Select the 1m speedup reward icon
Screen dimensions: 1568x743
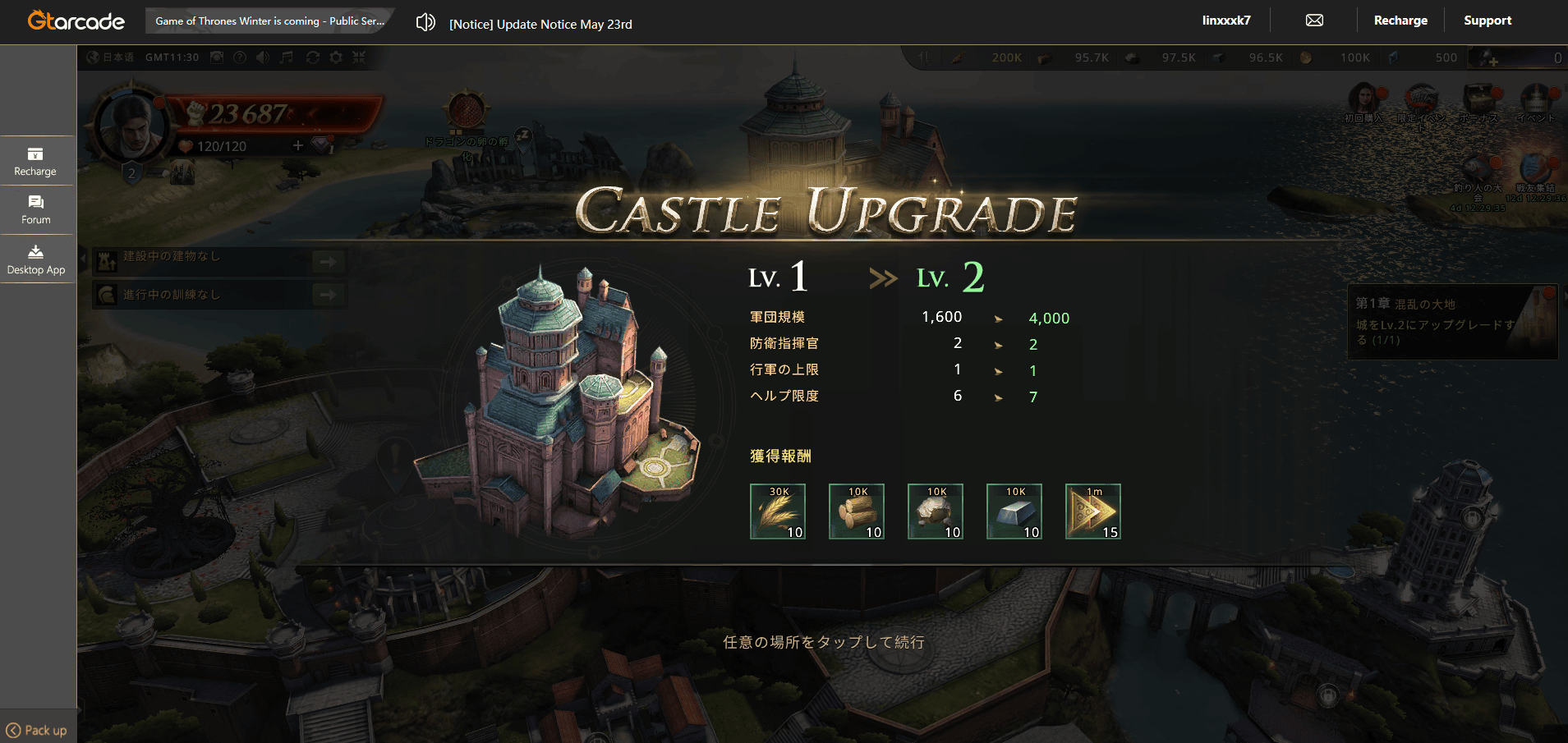pos(1093,511)
